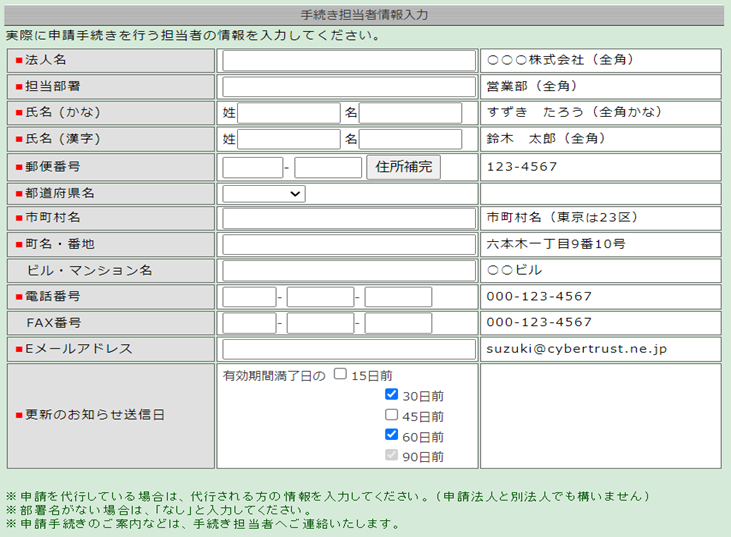This screenshot has width=731, height=537.
Task: Toggle the 60日前 checkbox
Action: [x=392, y=436]
